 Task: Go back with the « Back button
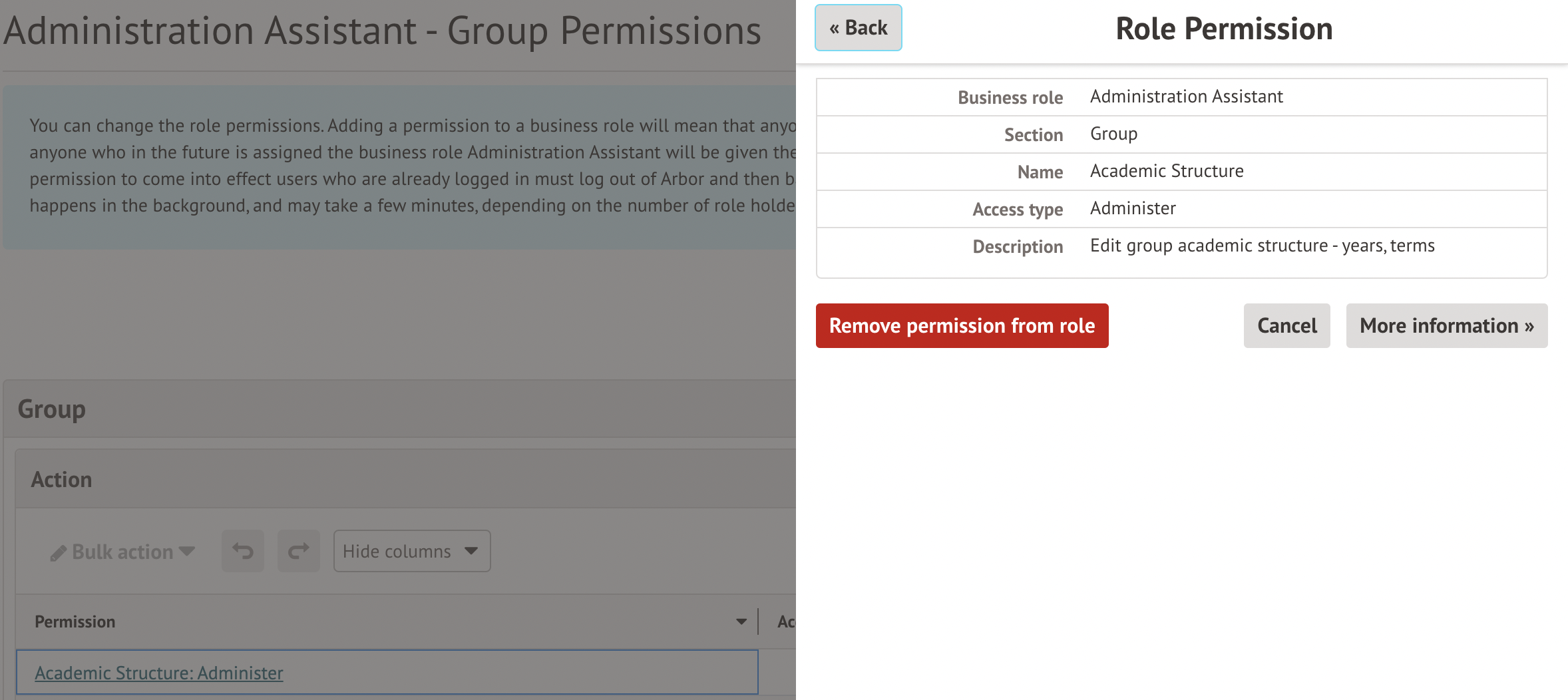coord(858,28)
